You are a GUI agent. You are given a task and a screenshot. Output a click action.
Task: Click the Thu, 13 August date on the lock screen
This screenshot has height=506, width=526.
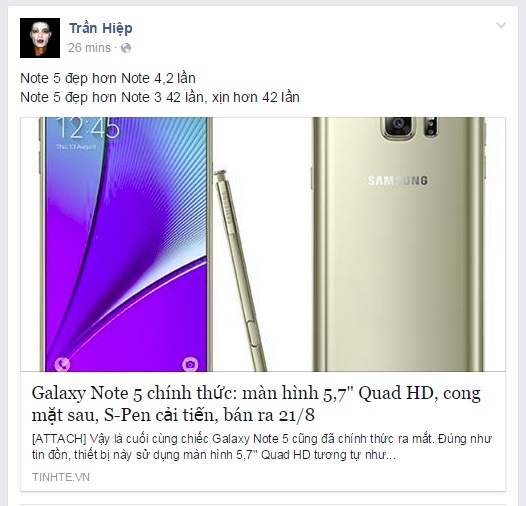coord(76,147)
